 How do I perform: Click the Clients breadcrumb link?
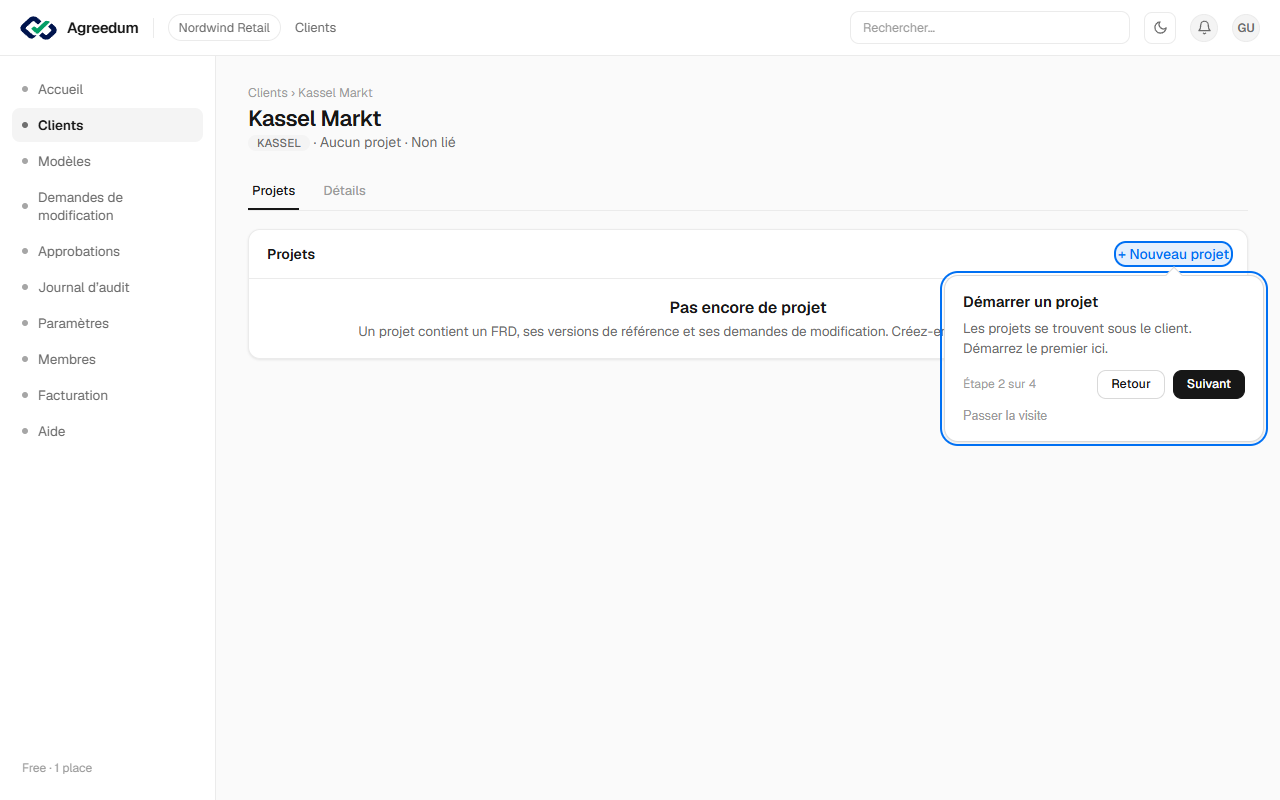pos(267,93)
